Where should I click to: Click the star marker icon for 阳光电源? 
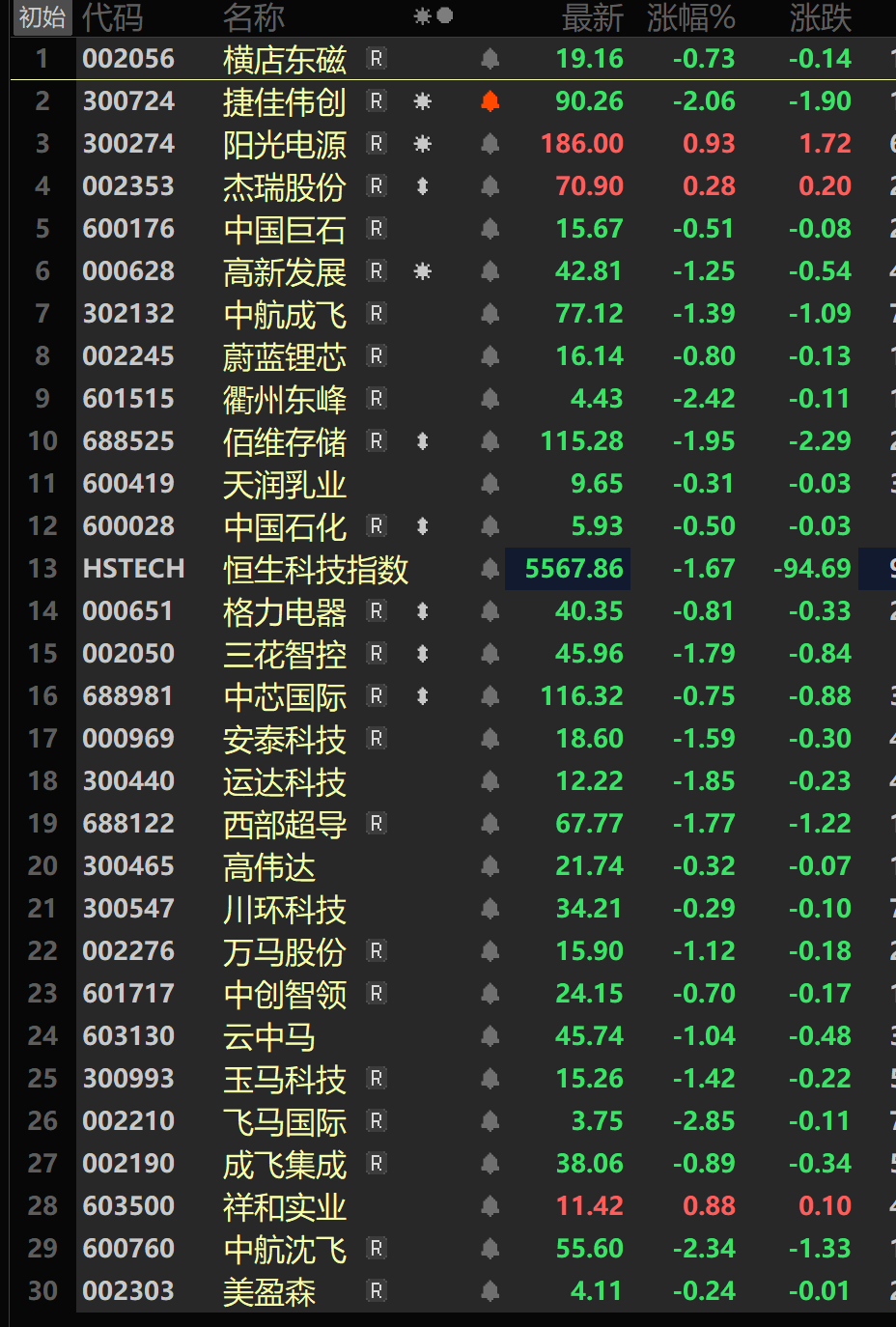(x=423, y=144)
